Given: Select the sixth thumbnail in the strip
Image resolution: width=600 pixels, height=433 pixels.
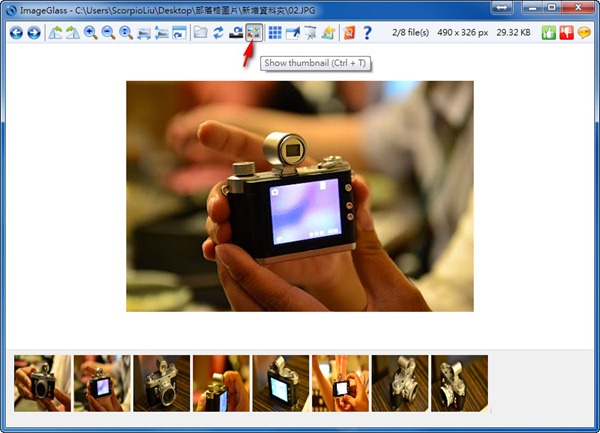Looking at the screenshot, I should 341,383.
